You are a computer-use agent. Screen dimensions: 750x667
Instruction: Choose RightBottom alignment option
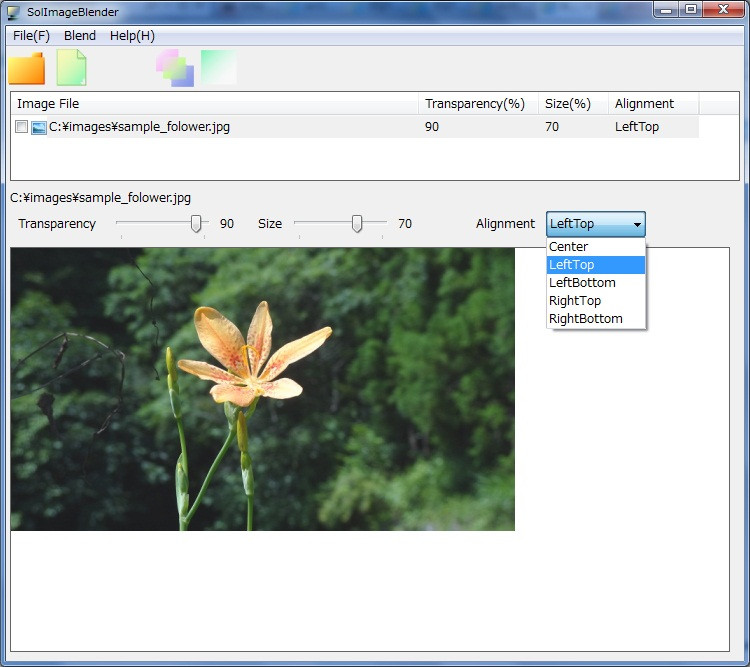596,319
